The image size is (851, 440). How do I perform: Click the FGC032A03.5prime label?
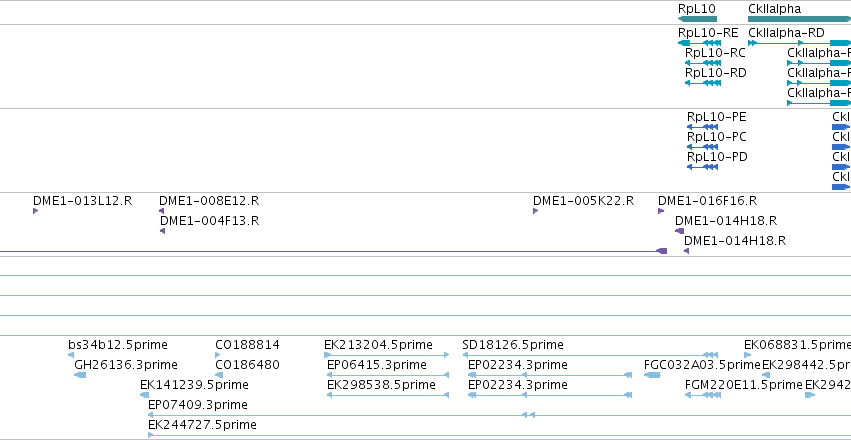click(702, 365)
